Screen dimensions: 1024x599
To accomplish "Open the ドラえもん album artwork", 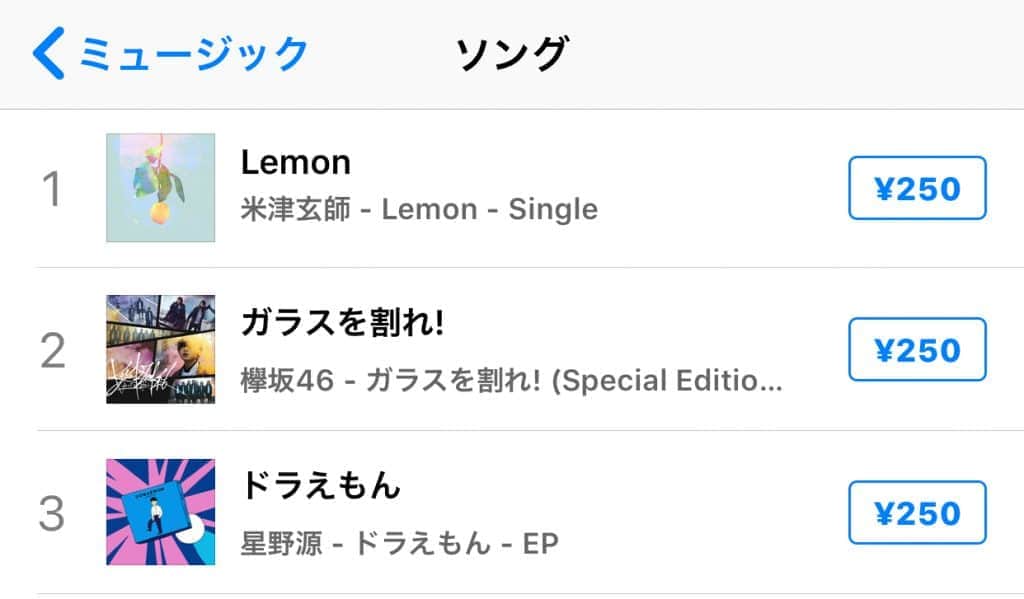I will (x=161, y=512).
